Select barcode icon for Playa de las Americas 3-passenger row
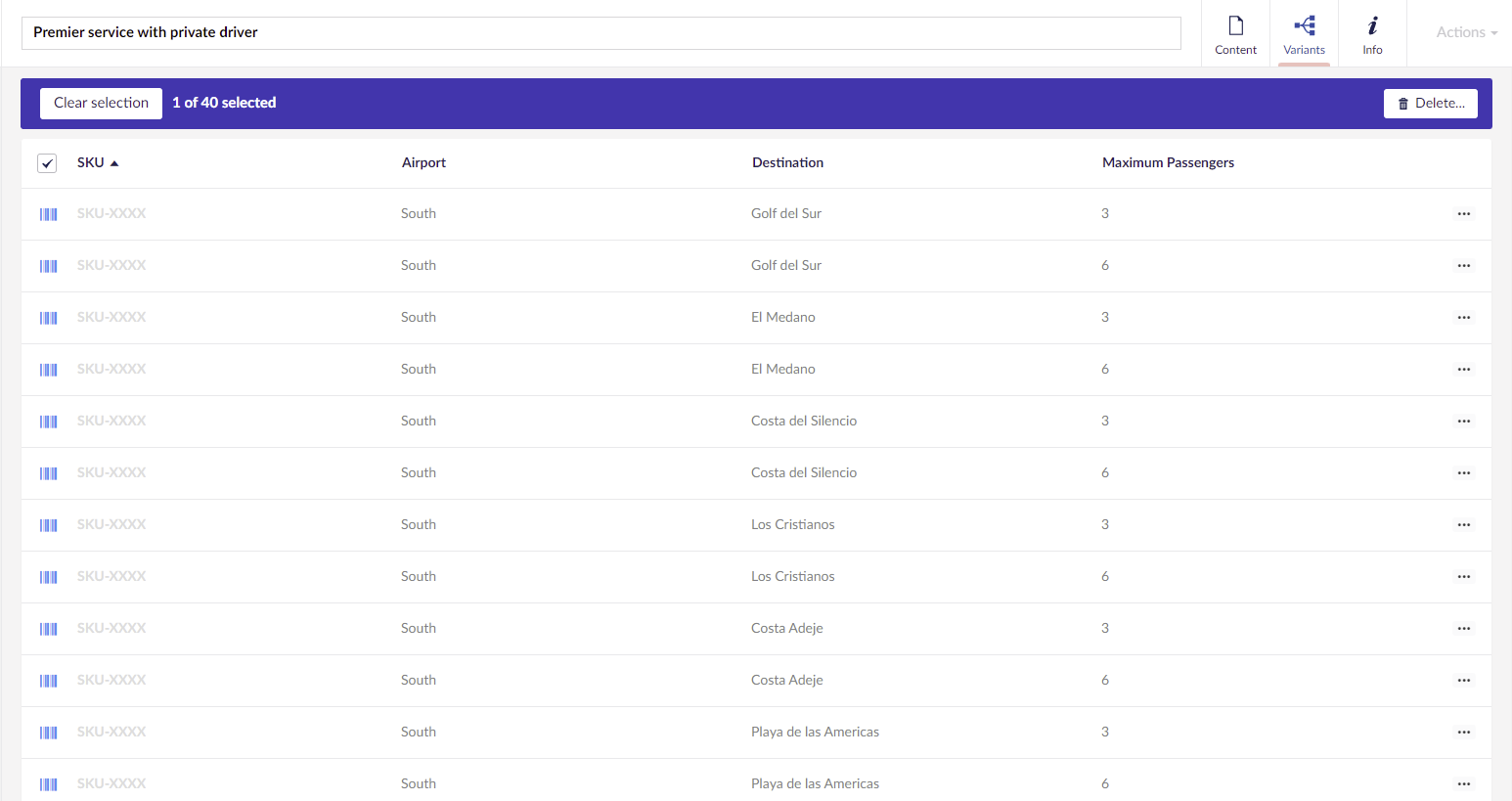Viewport: 1512px width, 801px height. 49,733
